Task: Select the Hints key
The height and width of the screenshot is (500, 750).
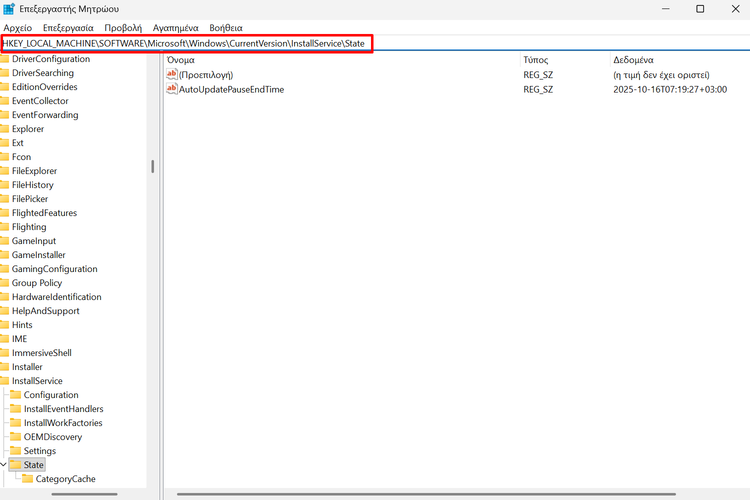Action: point(22,325)
